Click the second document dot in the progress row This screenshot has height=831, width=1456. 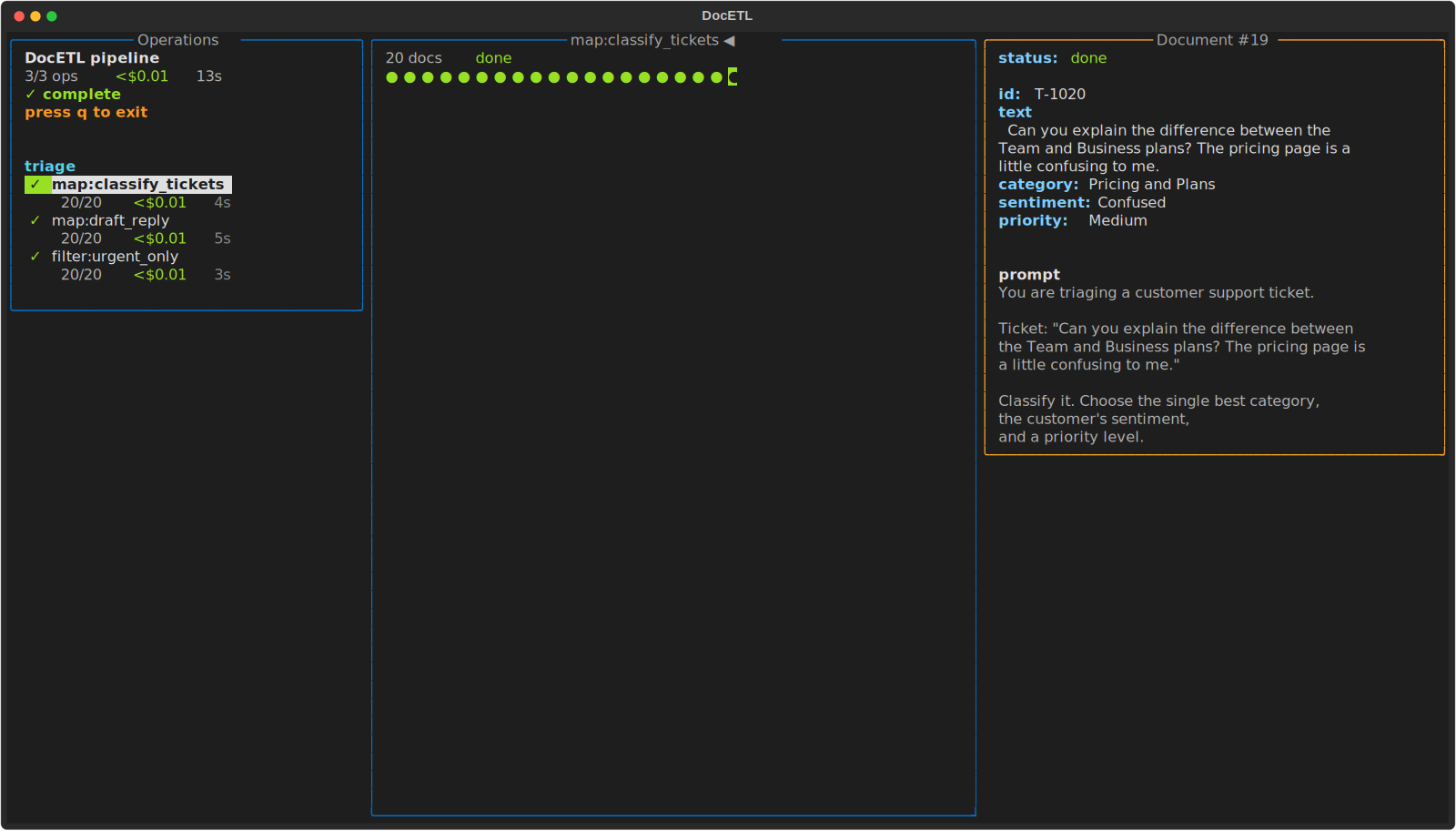pyautogui.click(x=410, y=77)
